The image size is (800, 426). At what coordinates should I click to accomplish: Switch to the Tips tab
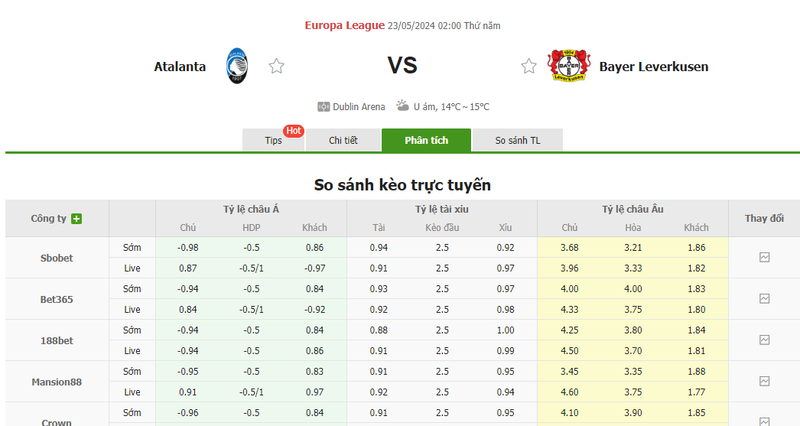[273, 140]
